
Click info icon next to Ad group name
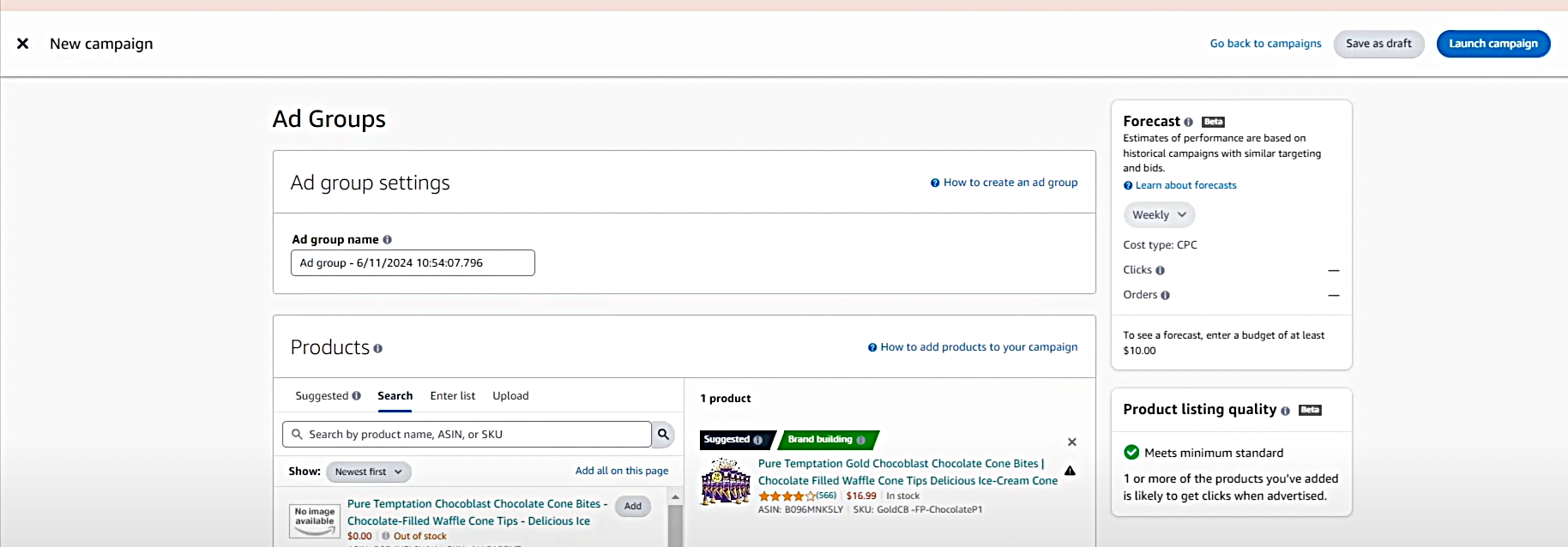(387, 240)
